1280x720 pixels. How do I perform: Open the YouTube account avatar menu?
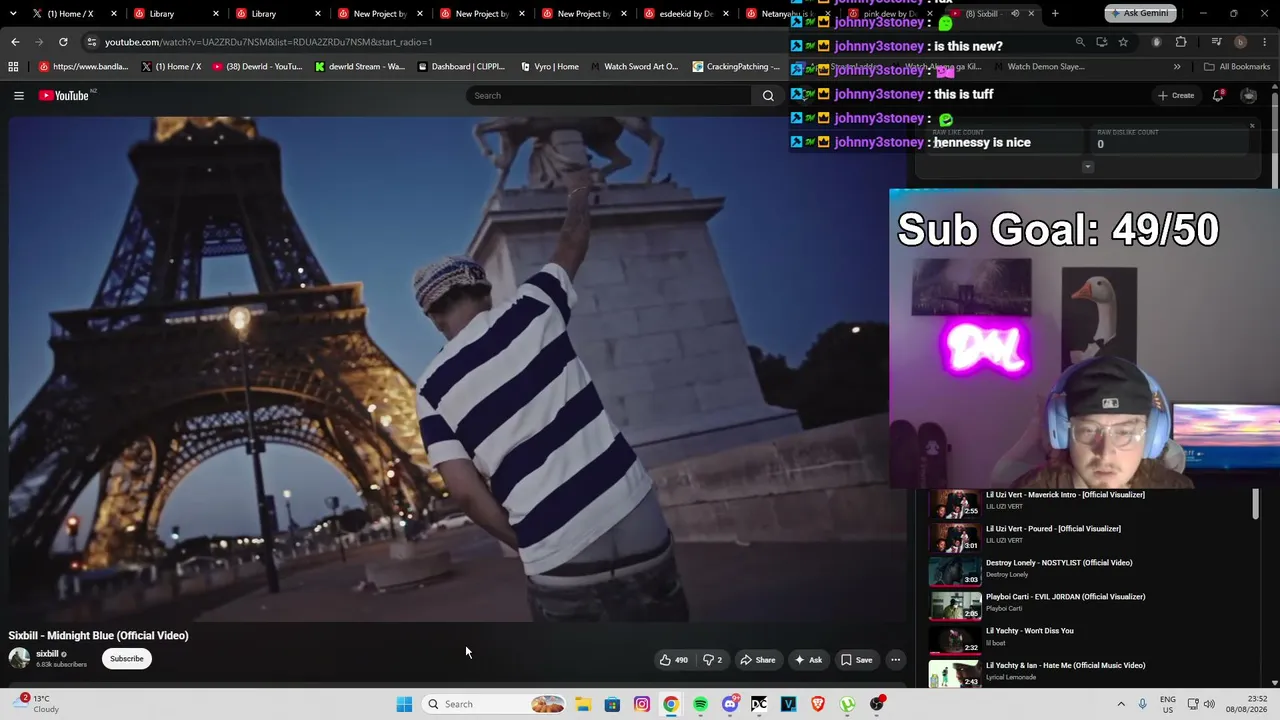pyautogui.click(x=1249, y=96)
